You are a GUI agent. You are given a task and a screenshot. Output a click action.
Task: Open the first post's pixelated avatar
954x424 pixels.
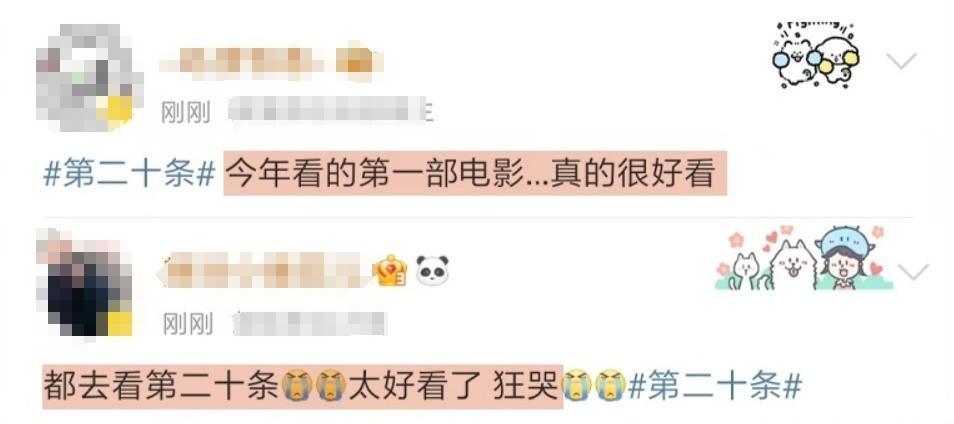tap(89, 77)
